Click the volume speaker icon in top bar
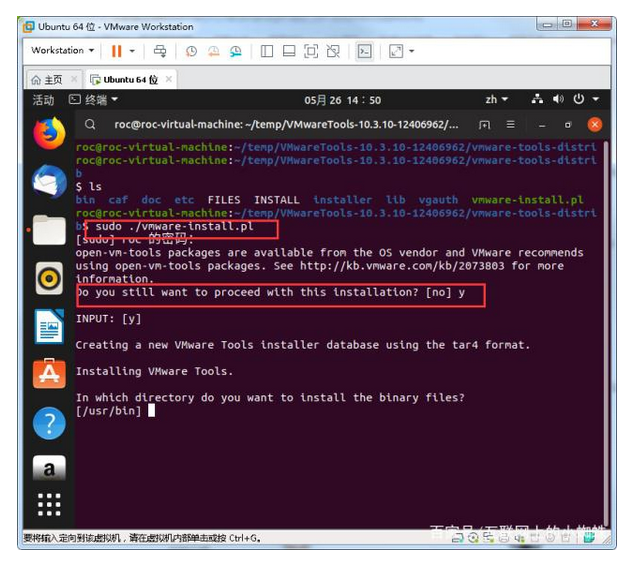Image resolution: width=633 pixels, height=563 pixels. click(558, 99)
